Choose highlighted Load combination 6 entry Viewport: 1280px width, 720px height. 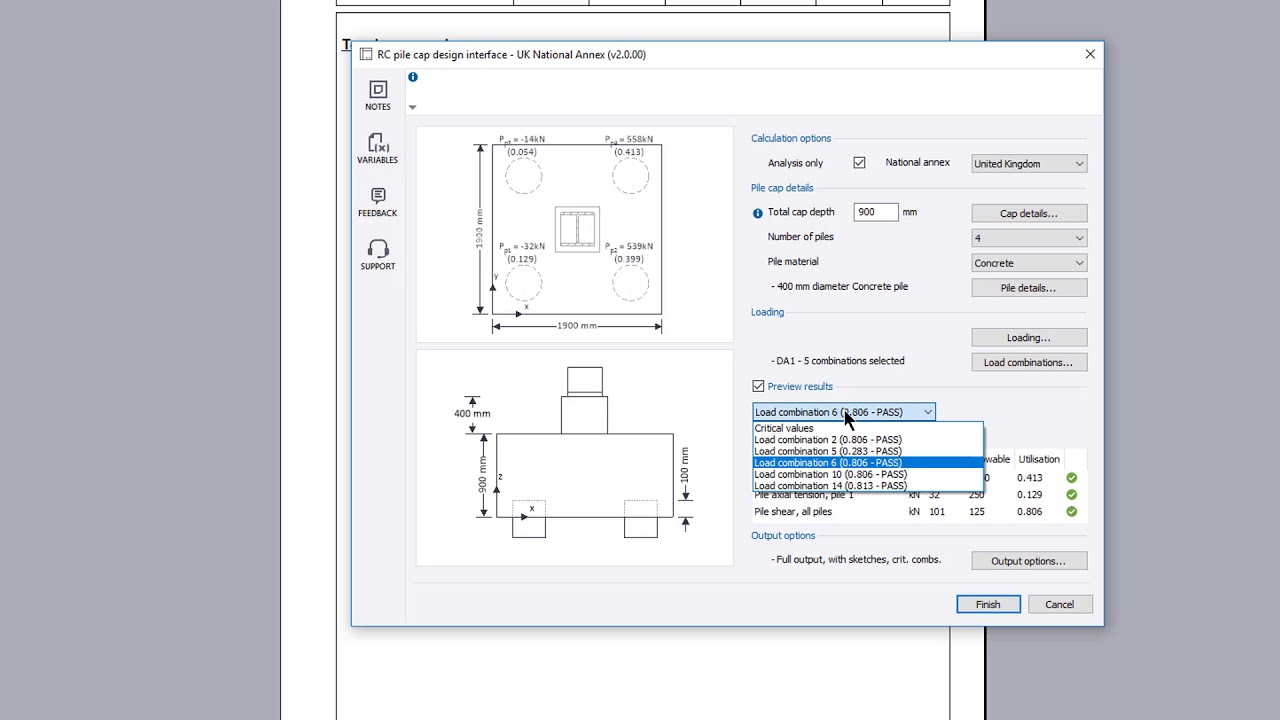click(x=868, y=463)
